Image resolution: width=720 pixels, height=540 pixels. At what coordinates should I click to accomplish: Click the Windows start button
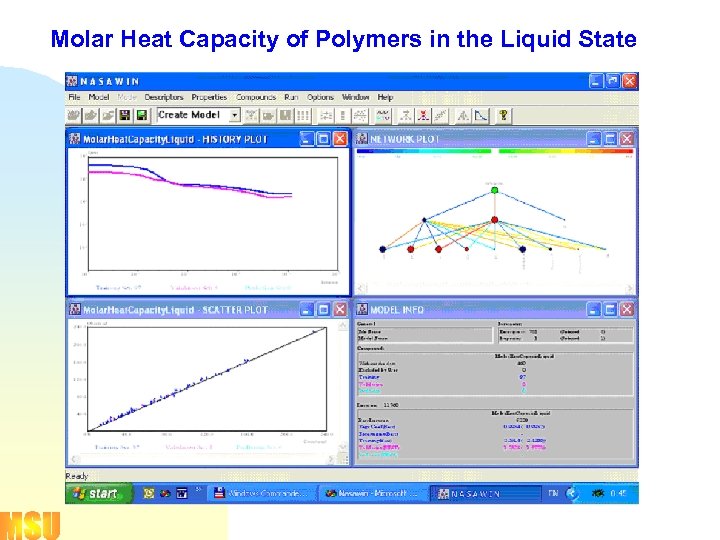click(x=98, y=494)
